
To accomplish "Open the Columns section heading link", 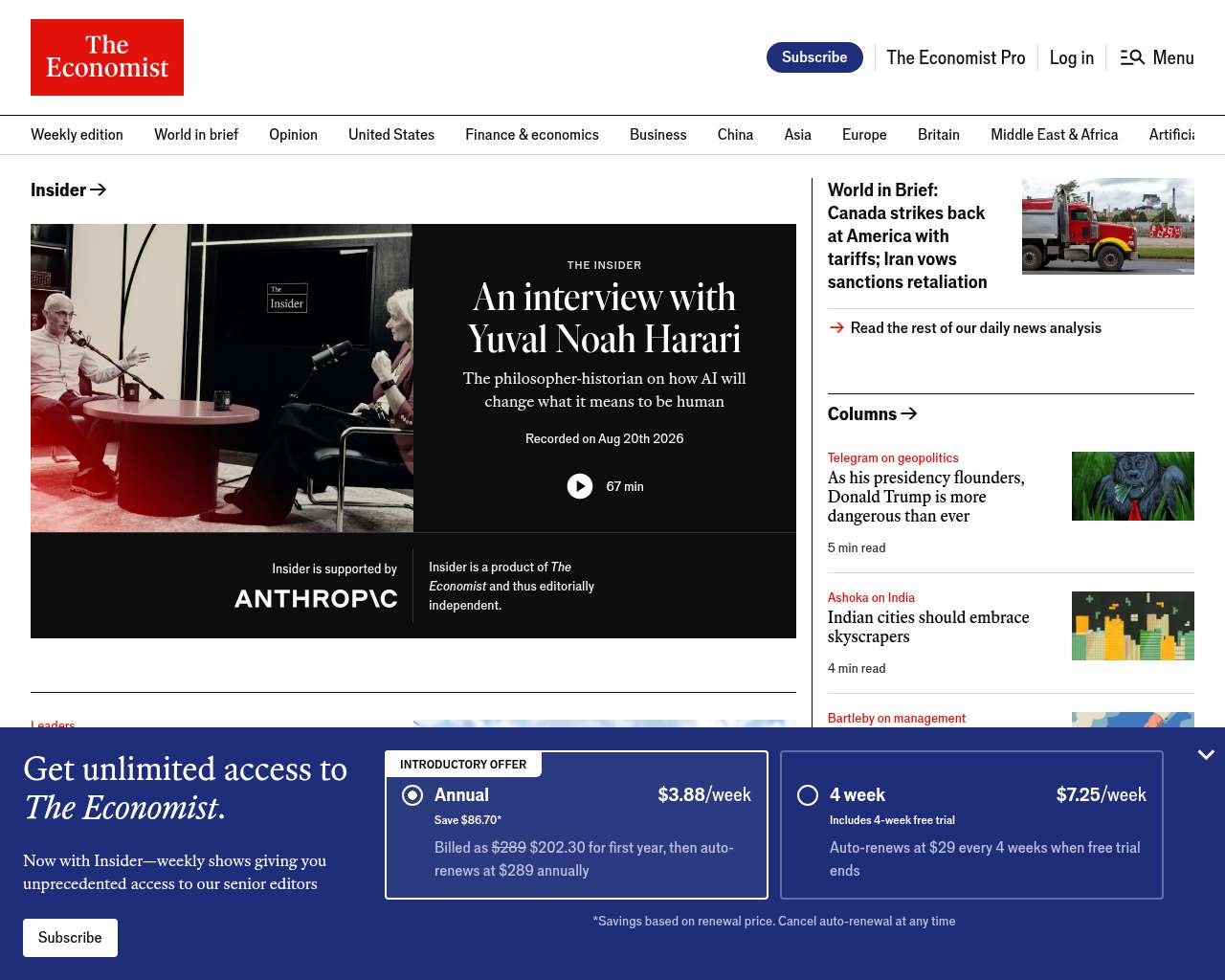I will [x=873, y=413].
